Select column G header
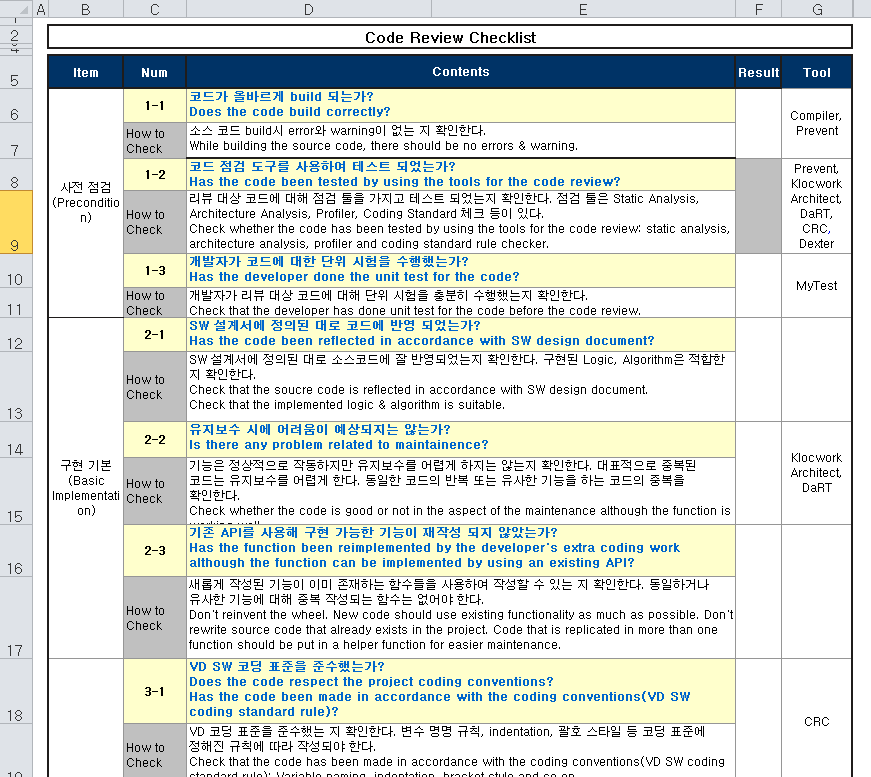 (x=817, y=9)
